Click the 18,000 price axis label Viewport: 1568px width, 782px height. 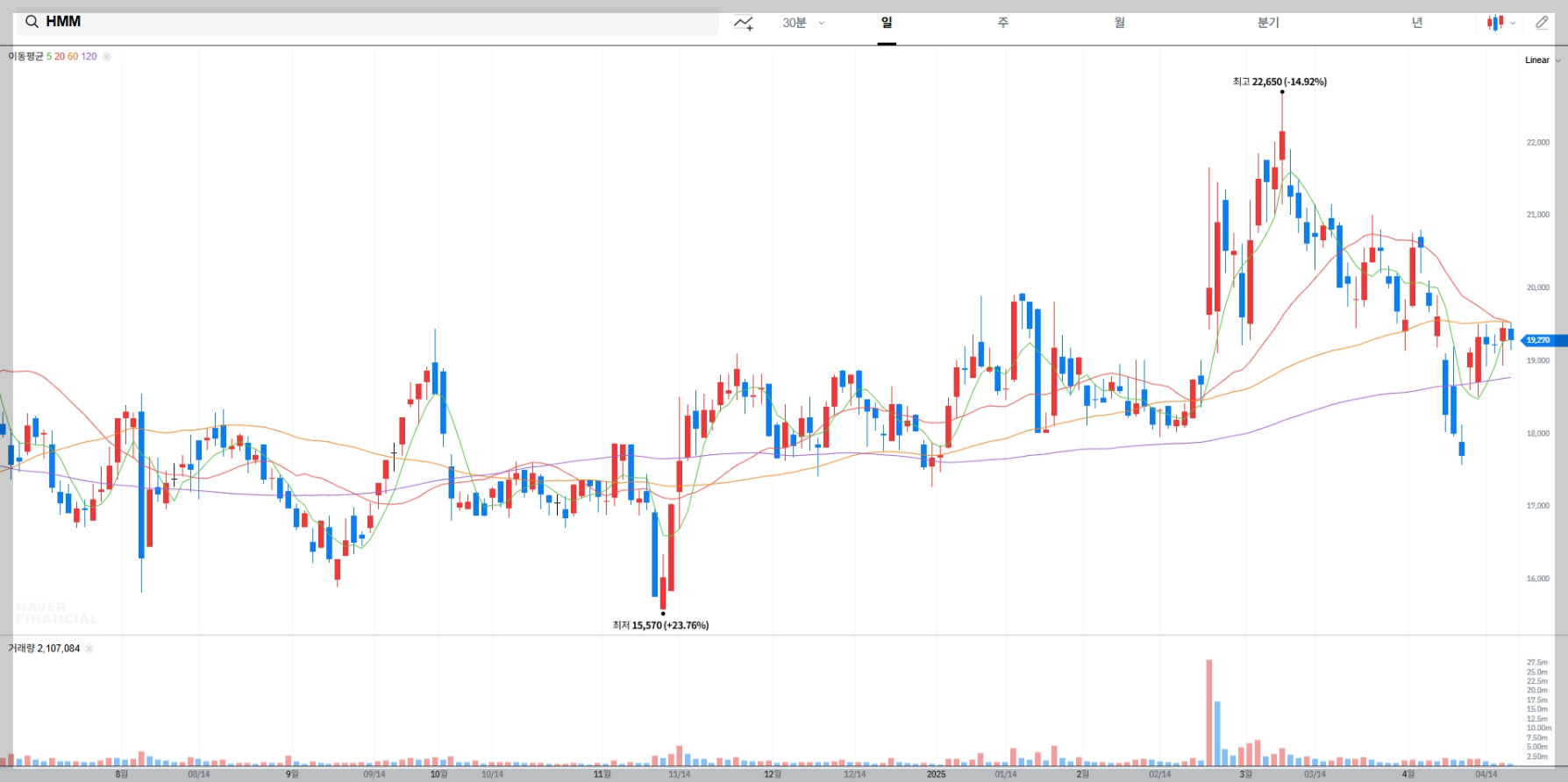[1537, 433]
